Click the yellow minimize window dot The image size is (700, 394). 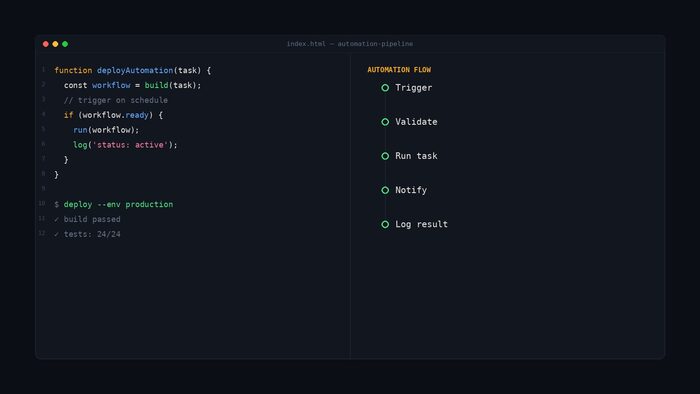point(55,44)
